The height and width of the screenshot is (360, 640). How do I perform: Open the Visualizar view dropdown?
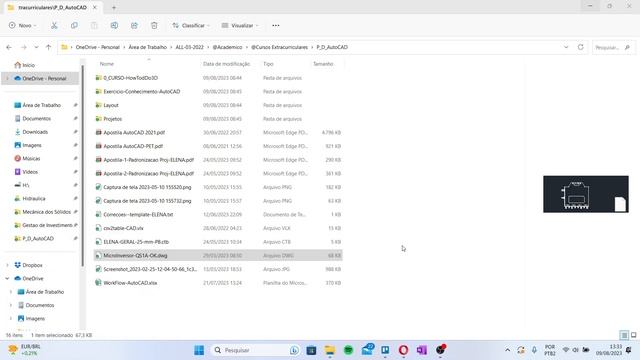[240, 25]
